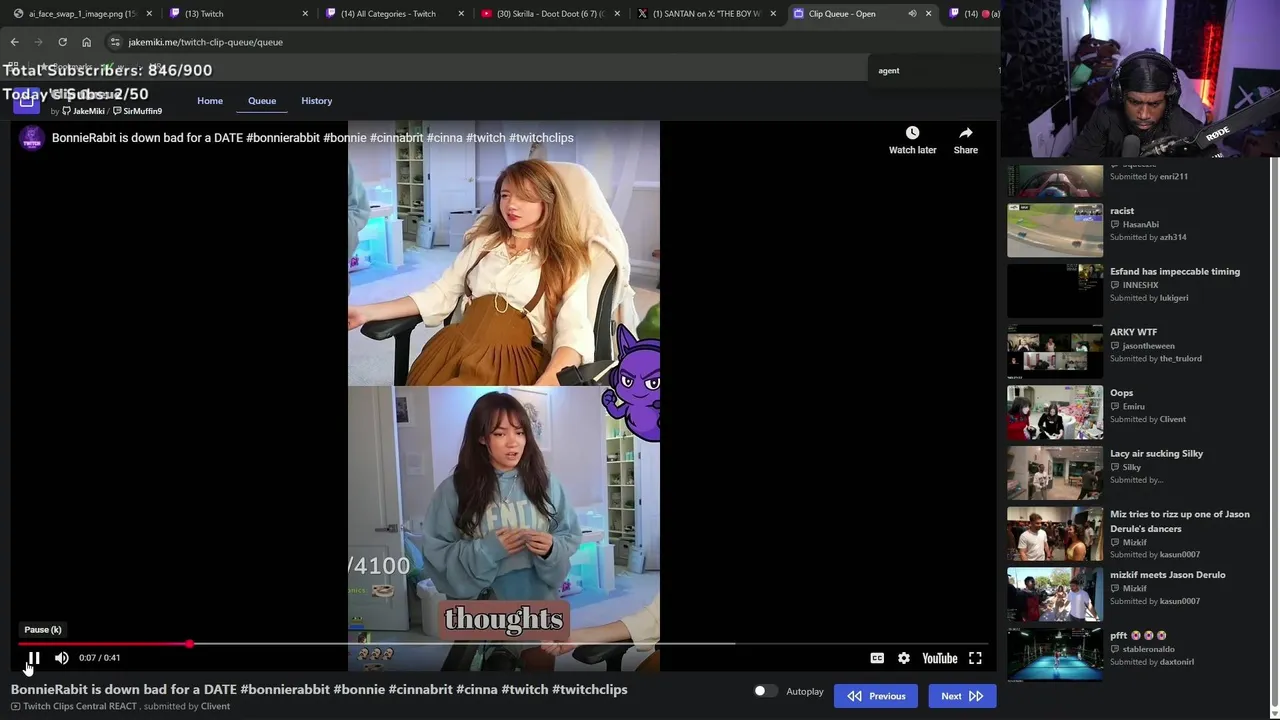Select 'Esfand has impeccable timing' clip title
1280x720 pixels.
tap(1175, 272)
